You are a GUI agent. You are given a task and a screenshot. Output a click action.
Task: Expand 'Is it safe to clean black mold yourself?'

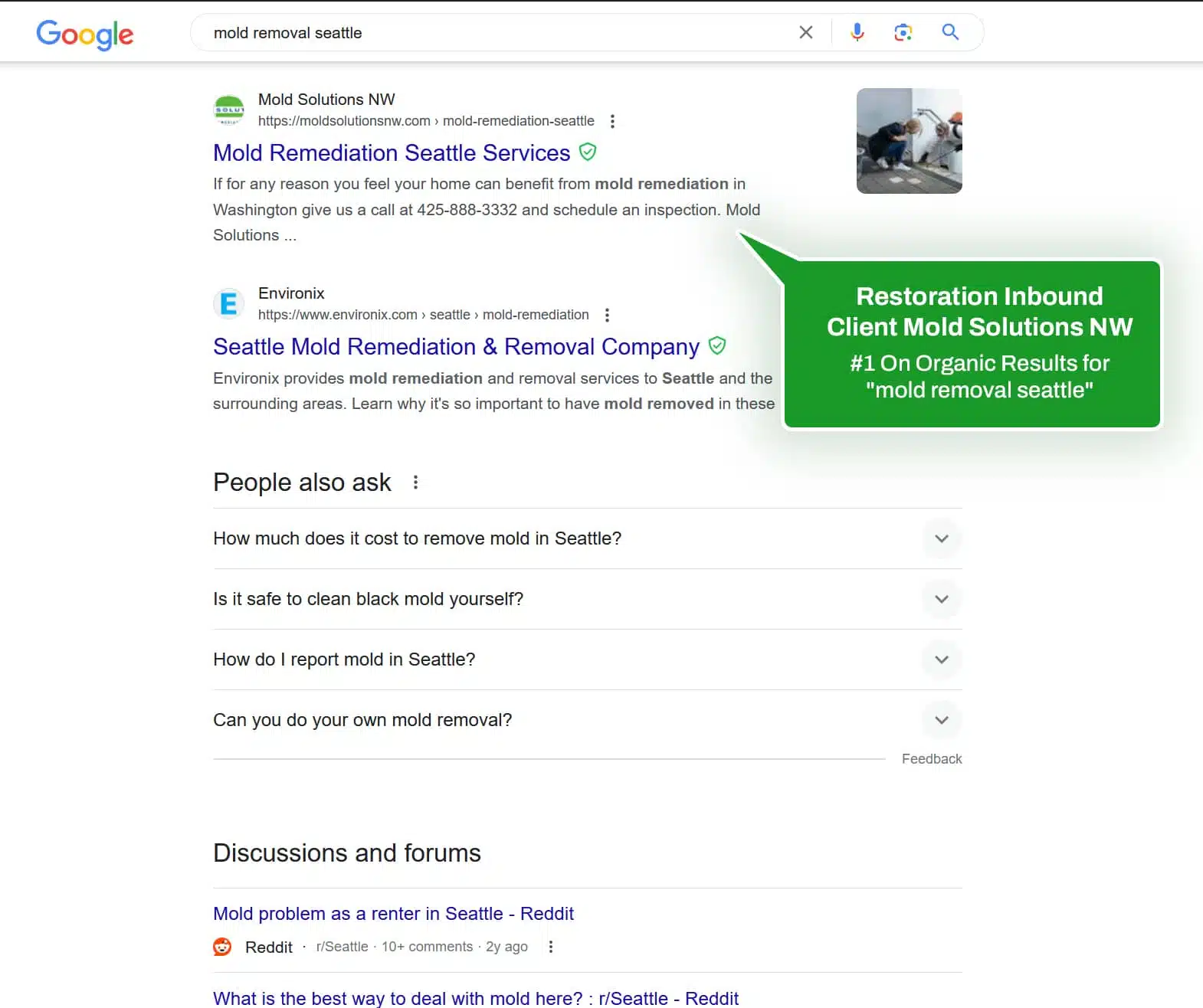(587, 599)
